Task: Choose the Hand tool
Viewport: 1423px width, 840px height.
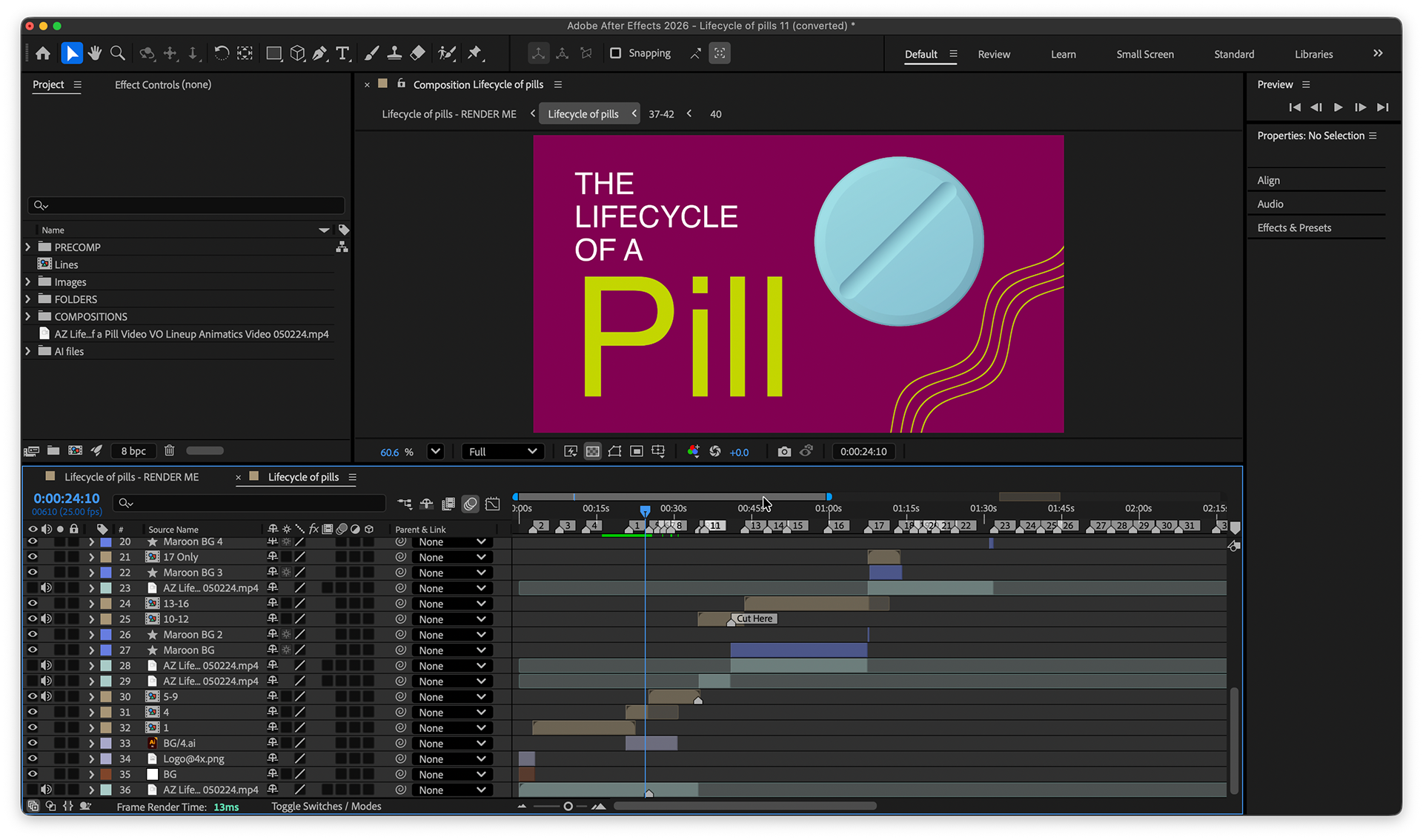Action: [x=94, y=53]
